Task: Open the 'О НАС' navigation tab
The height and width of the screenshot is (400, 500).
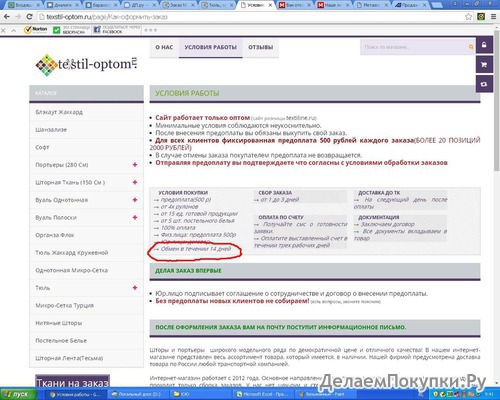Action: coord(164,48)
